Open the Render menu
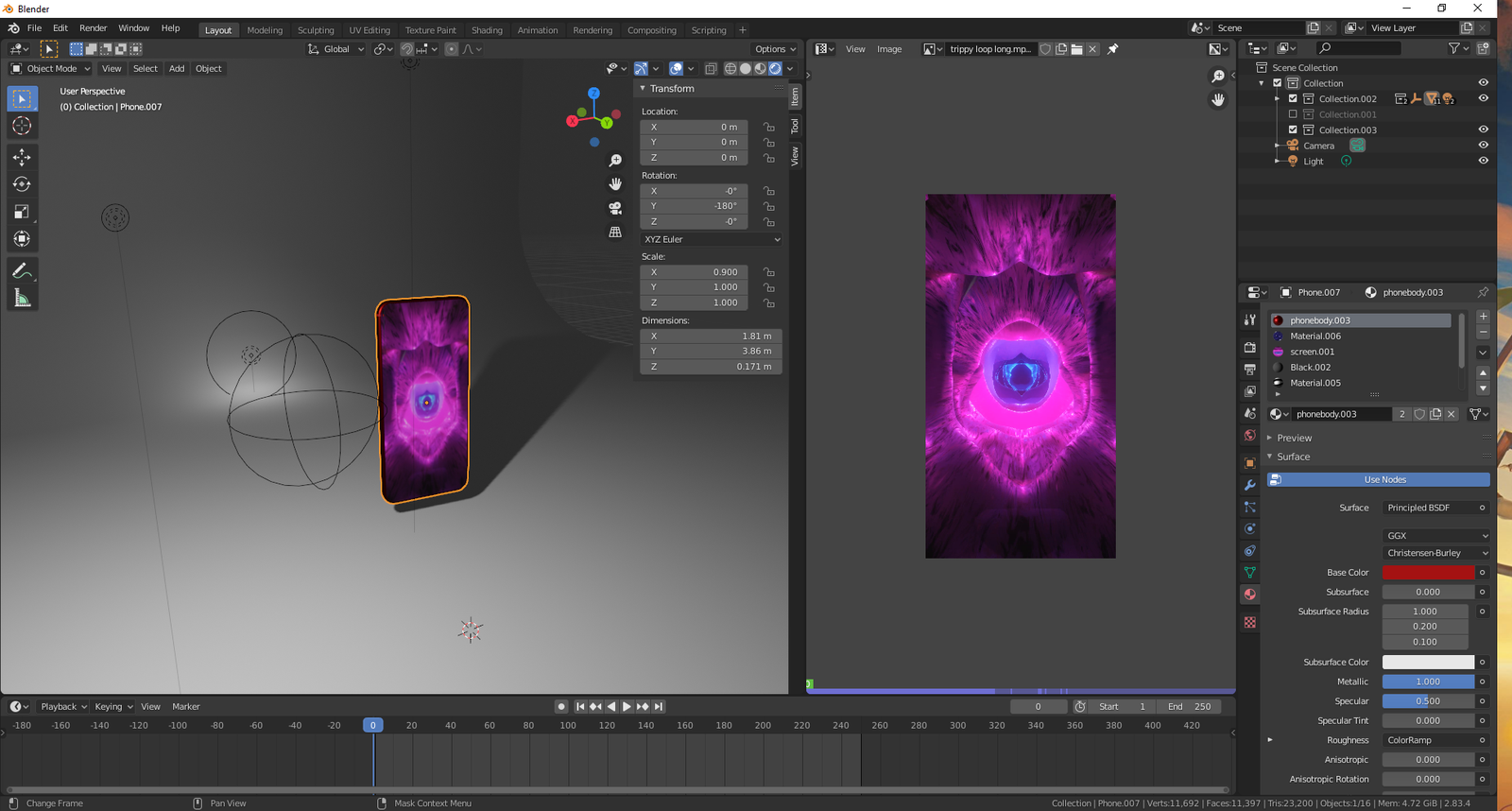 point(93,28)
